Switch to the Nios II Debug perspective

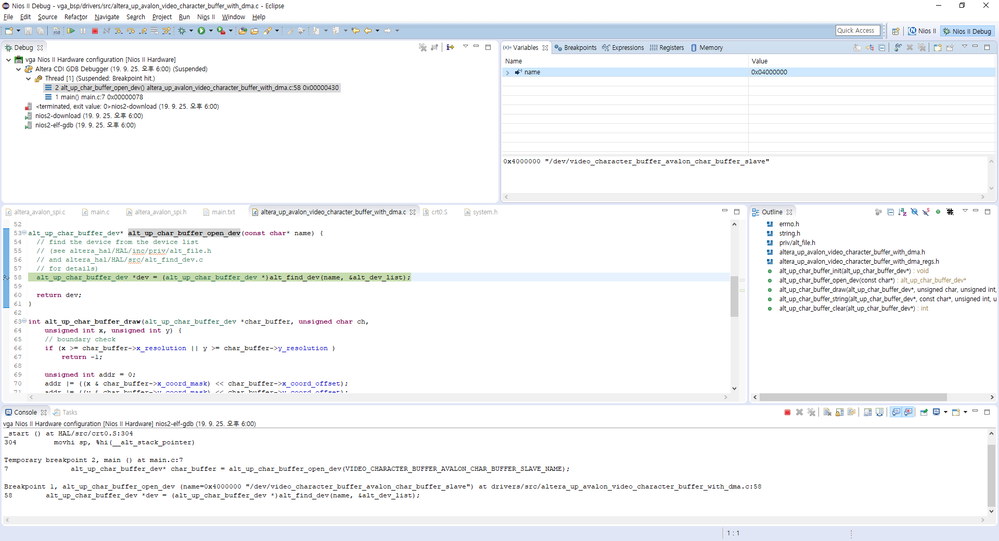(966, 31)
